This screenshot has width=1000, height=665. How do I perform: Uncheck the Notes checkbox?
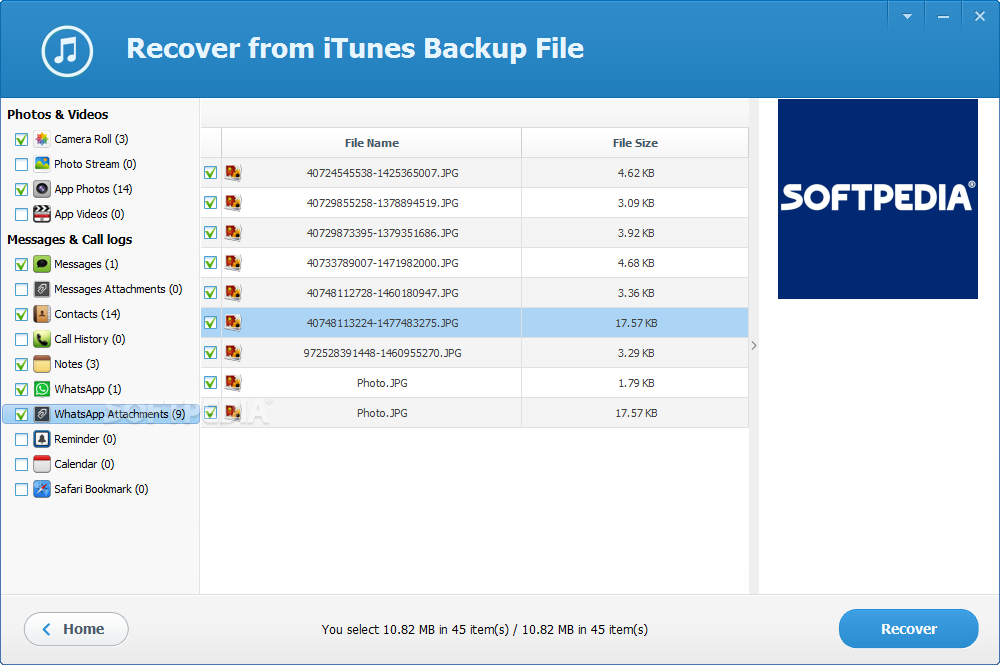(x=21, y=365)
